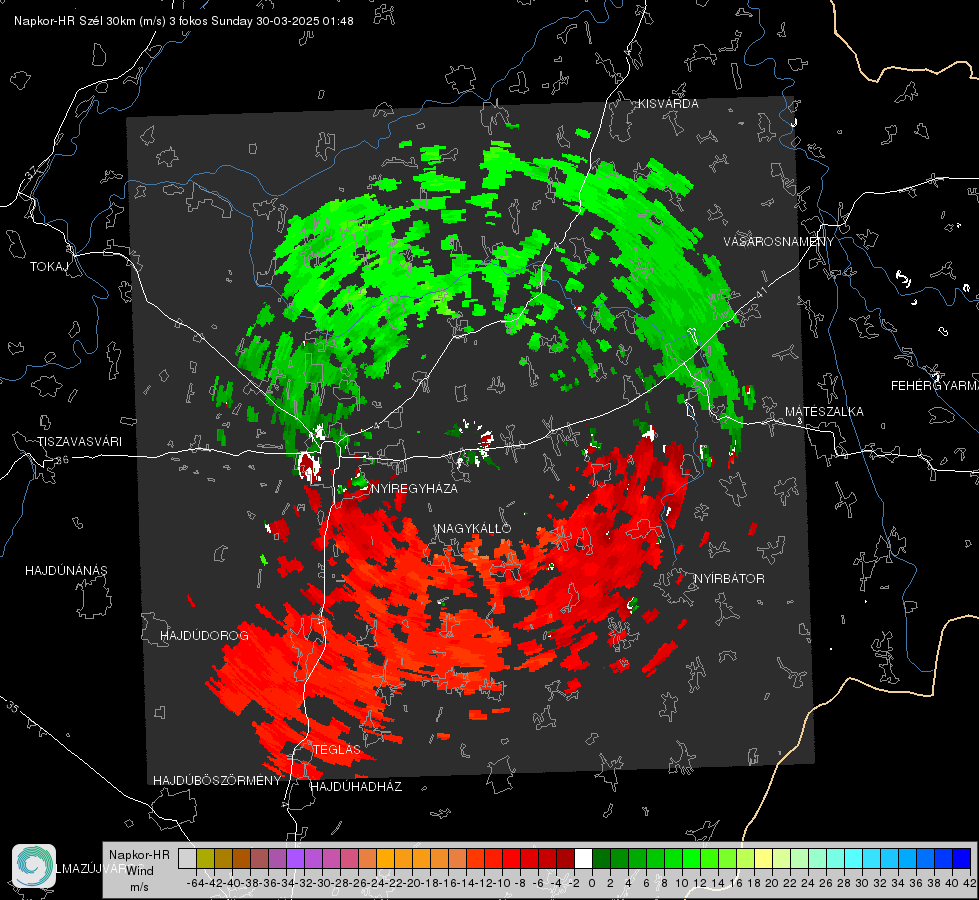Click the "-20" value on the legend scale
Screen dimensions: 979x900
(412, 883)
